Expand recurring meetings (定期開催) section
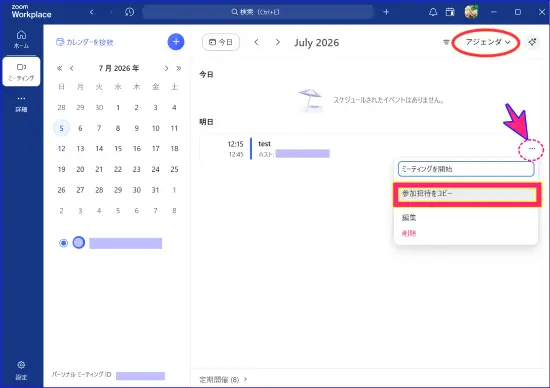 tap(223, 379)
